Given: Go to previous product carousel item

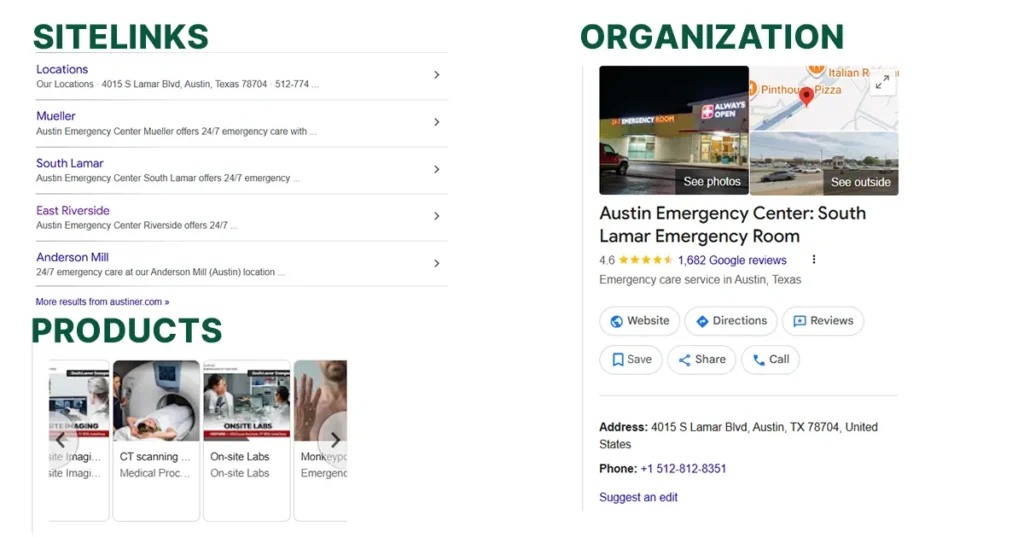Looking at the screenshot, I should [60, 440].
